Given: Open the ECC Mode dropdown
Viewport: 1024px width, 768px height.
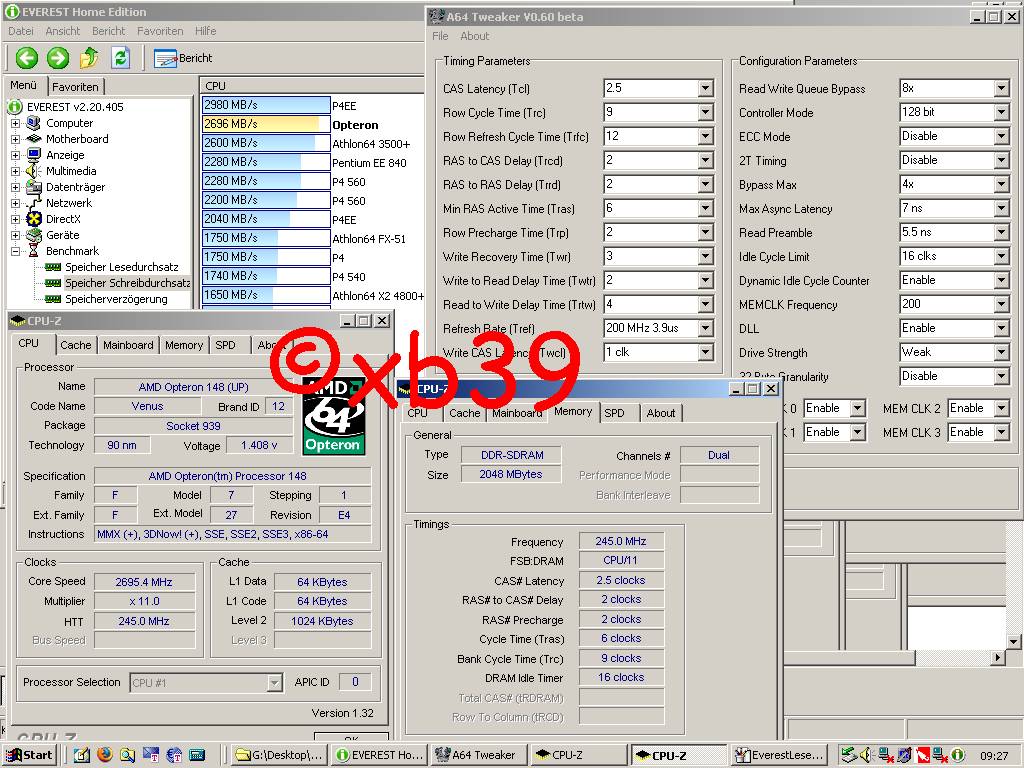Looking at the screenshot, I should tap(1002, 136).
